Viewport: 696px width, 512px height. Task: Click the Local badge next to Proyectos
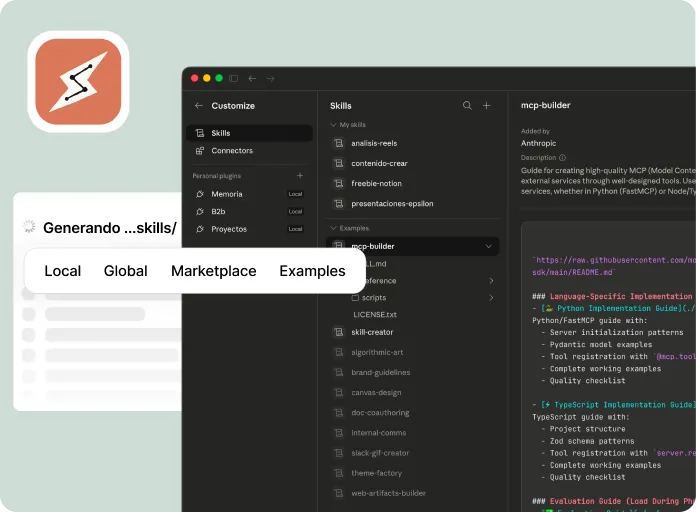click(x=295, y=229)
